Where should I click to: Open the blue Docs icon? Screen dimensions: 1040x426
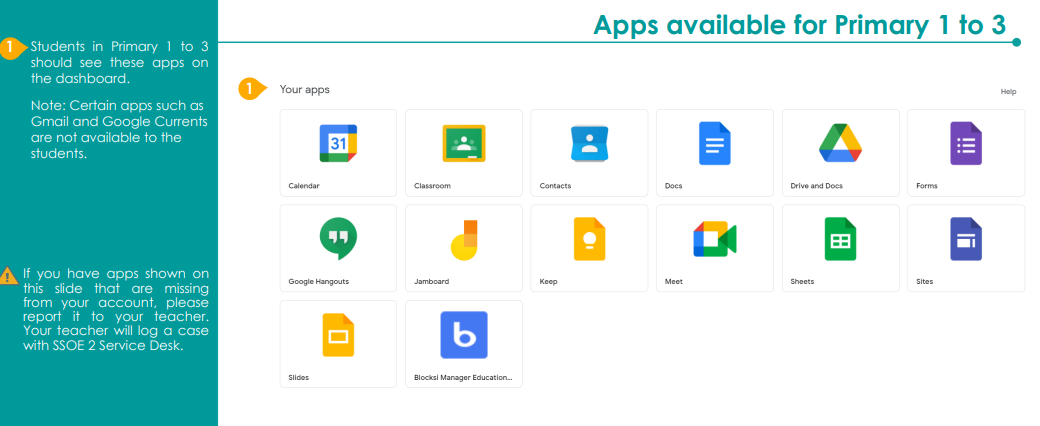point(714,143)
